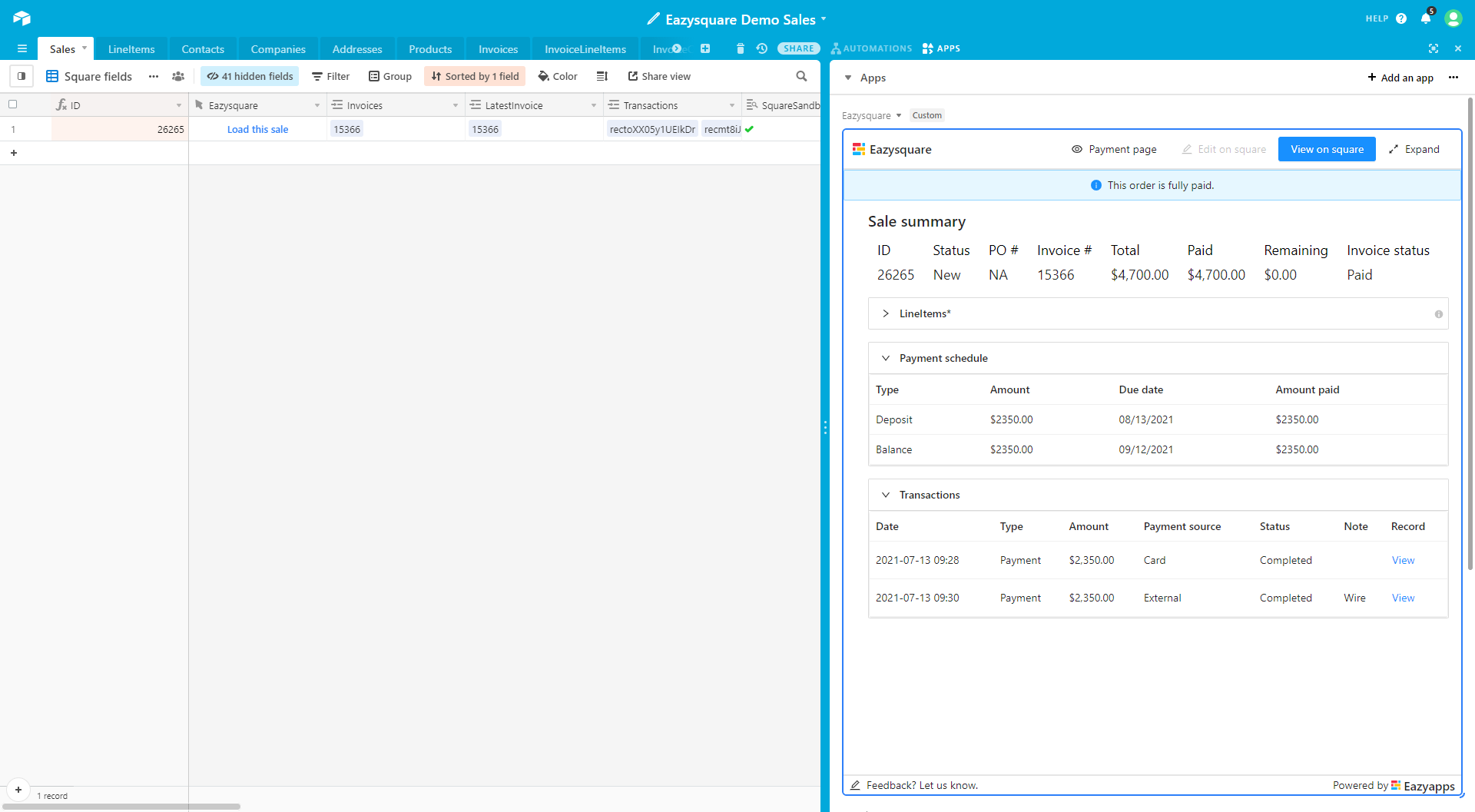Search records with the magnifier
The image size is (1475, 812).
(801, 76)
